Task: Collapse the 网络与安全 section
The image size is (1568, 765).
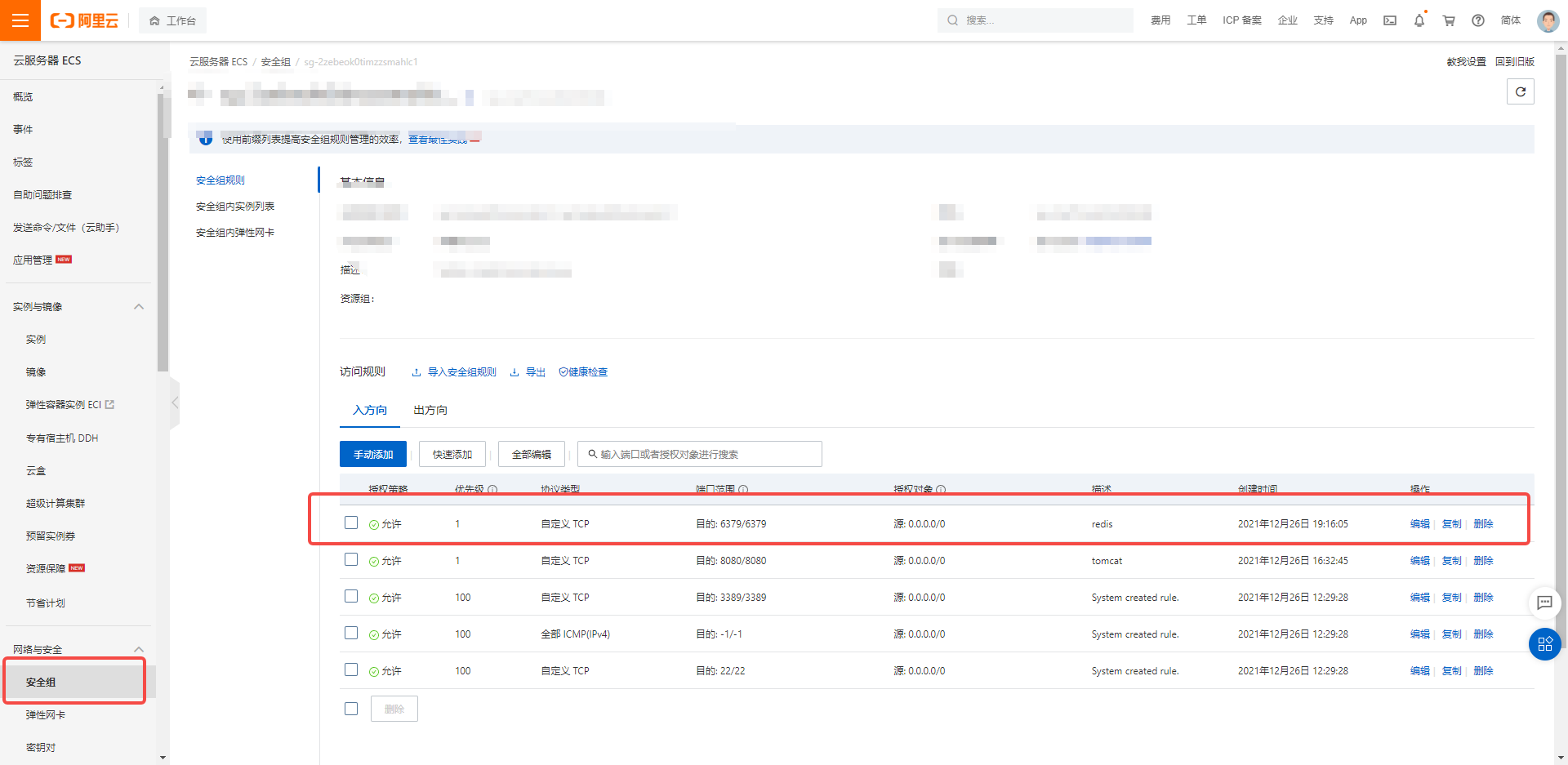Action: [x=139, y=648]
